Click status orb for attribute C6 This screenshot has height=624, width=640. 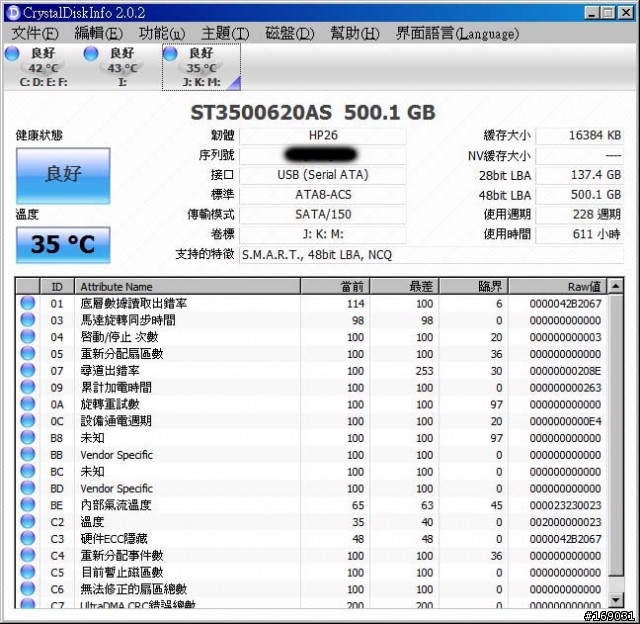click(28, 588)
